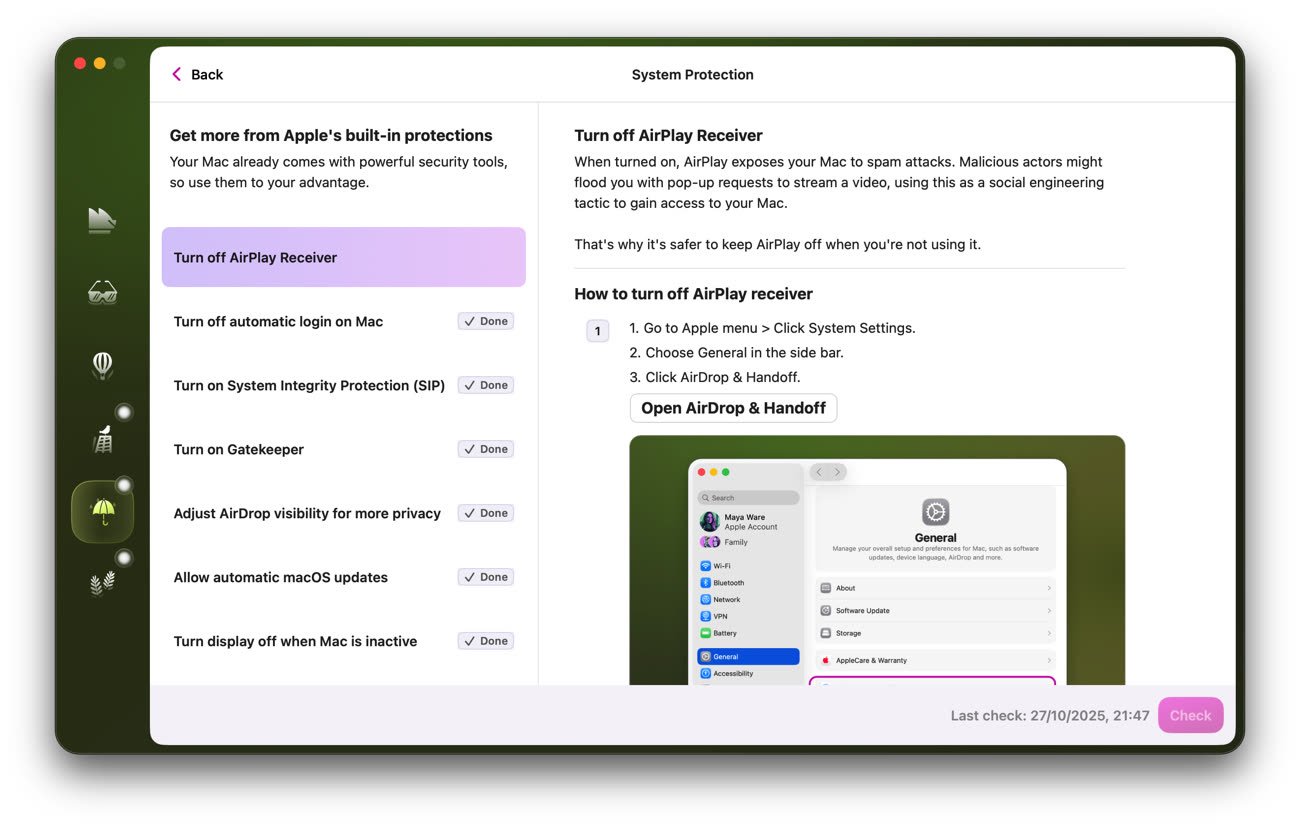This screenshot has height=827, width=1300.
Task: Select Turn off automatic login on Mac
Action: pos(278,321)
